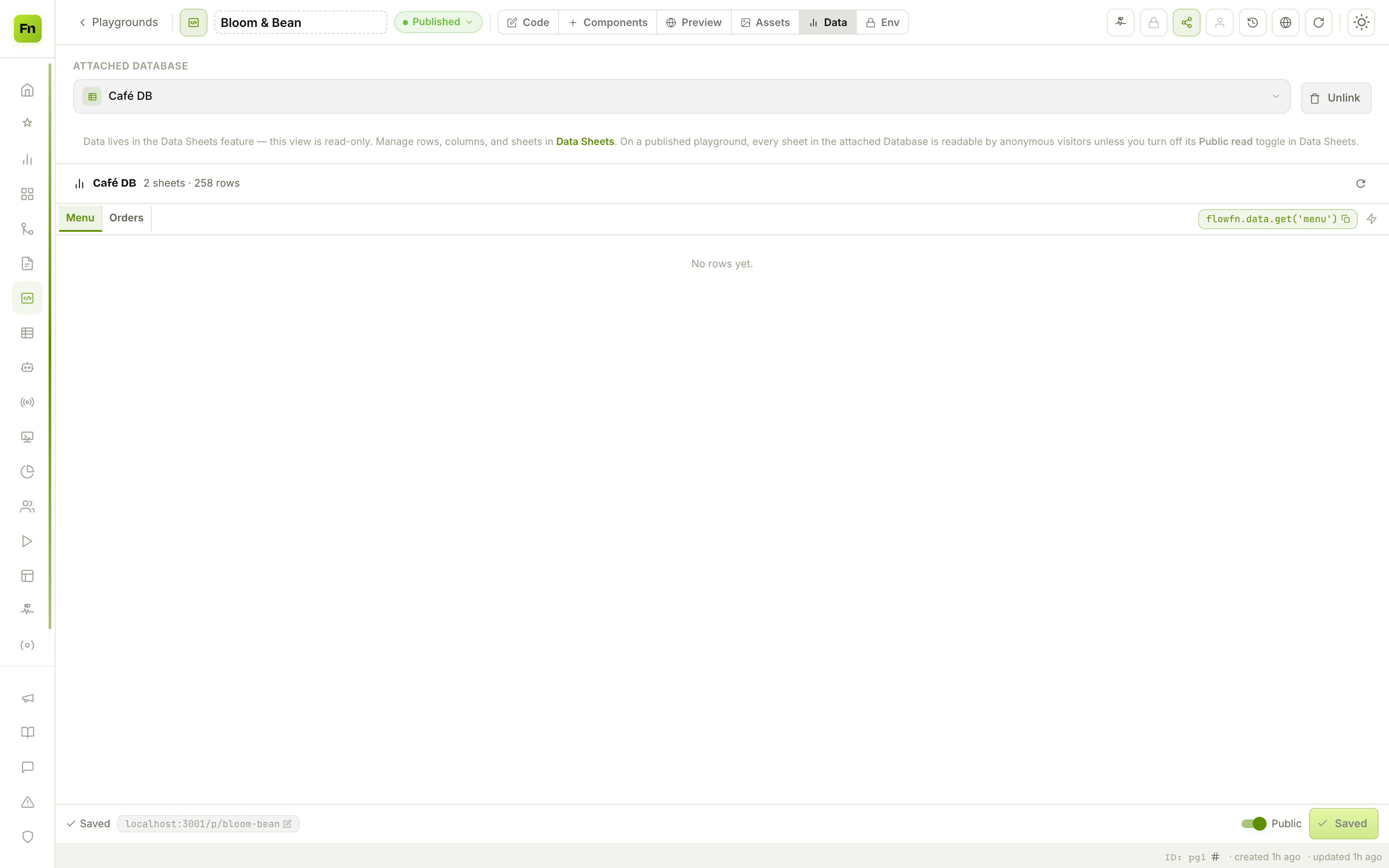This screenshot has height=868, width=1389.
Task: Select the Orders sheet tab
Action: point(126,218)
